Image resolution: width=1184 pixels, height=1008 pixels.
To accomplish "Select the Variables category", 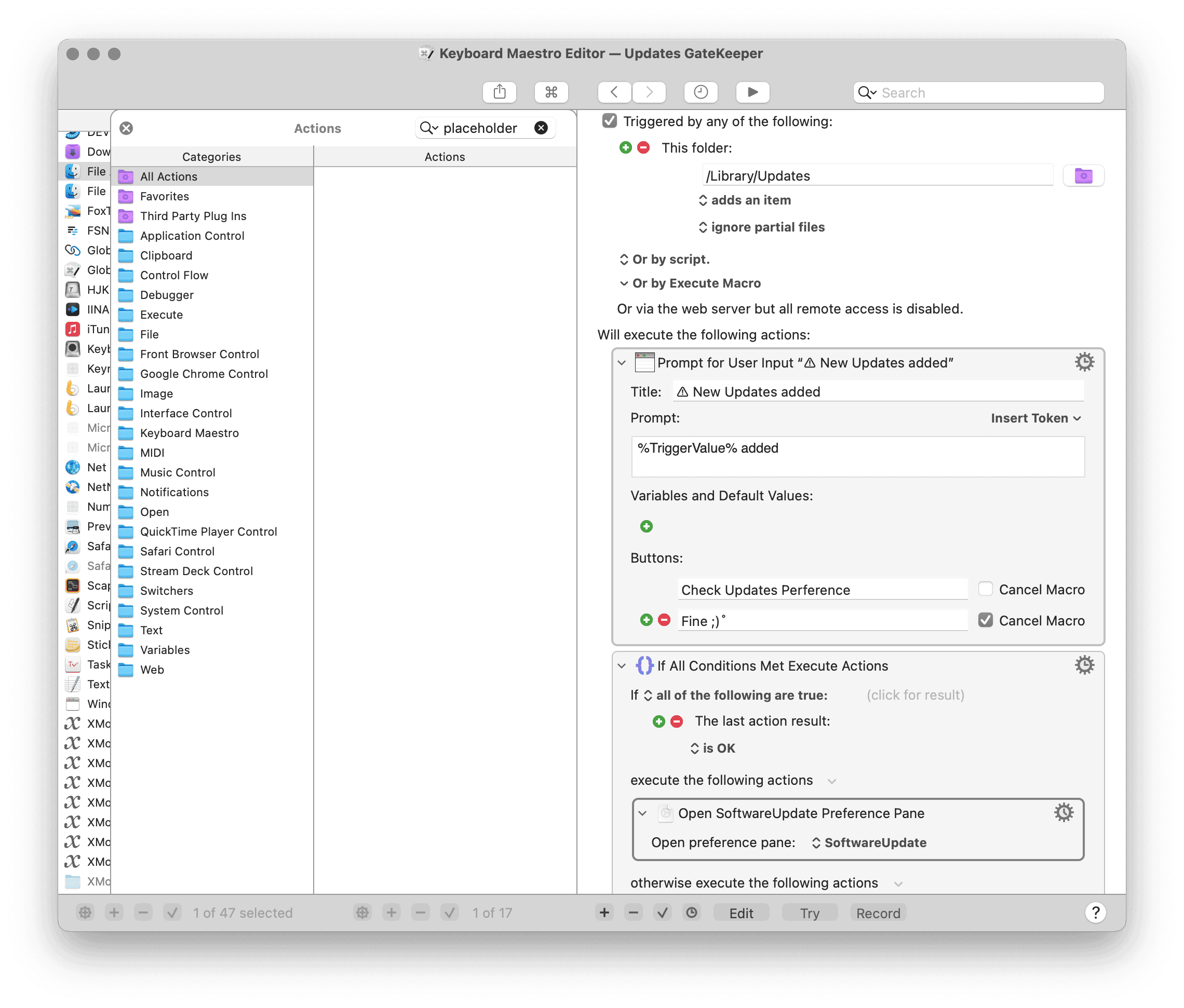I will point(165,650).
